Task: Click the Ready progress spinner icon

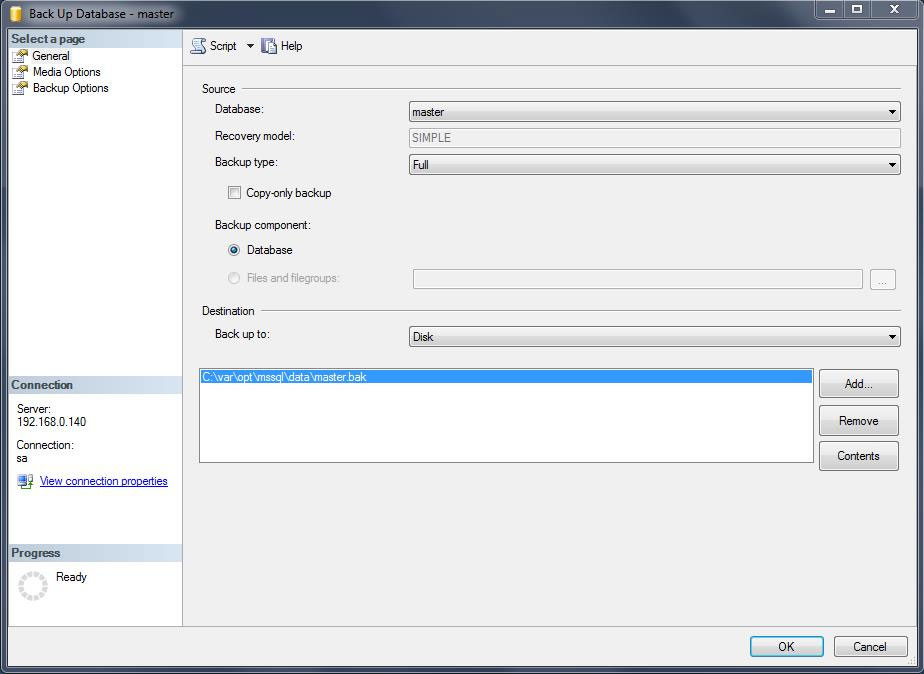Action: 33,585
